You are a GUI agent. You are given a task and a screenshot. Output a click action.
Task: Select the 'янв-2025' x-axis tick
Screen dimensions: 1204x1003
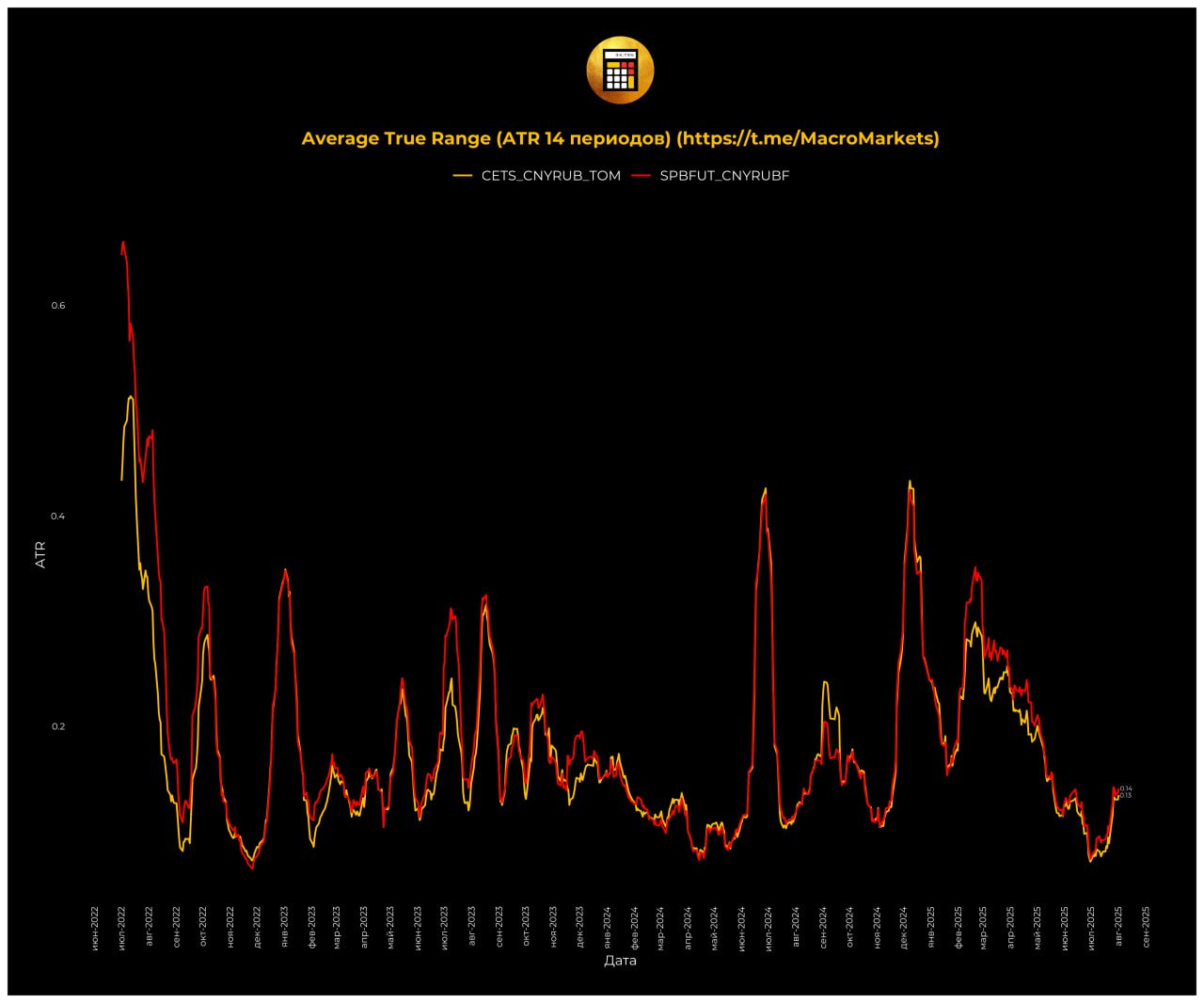point(931,926)
